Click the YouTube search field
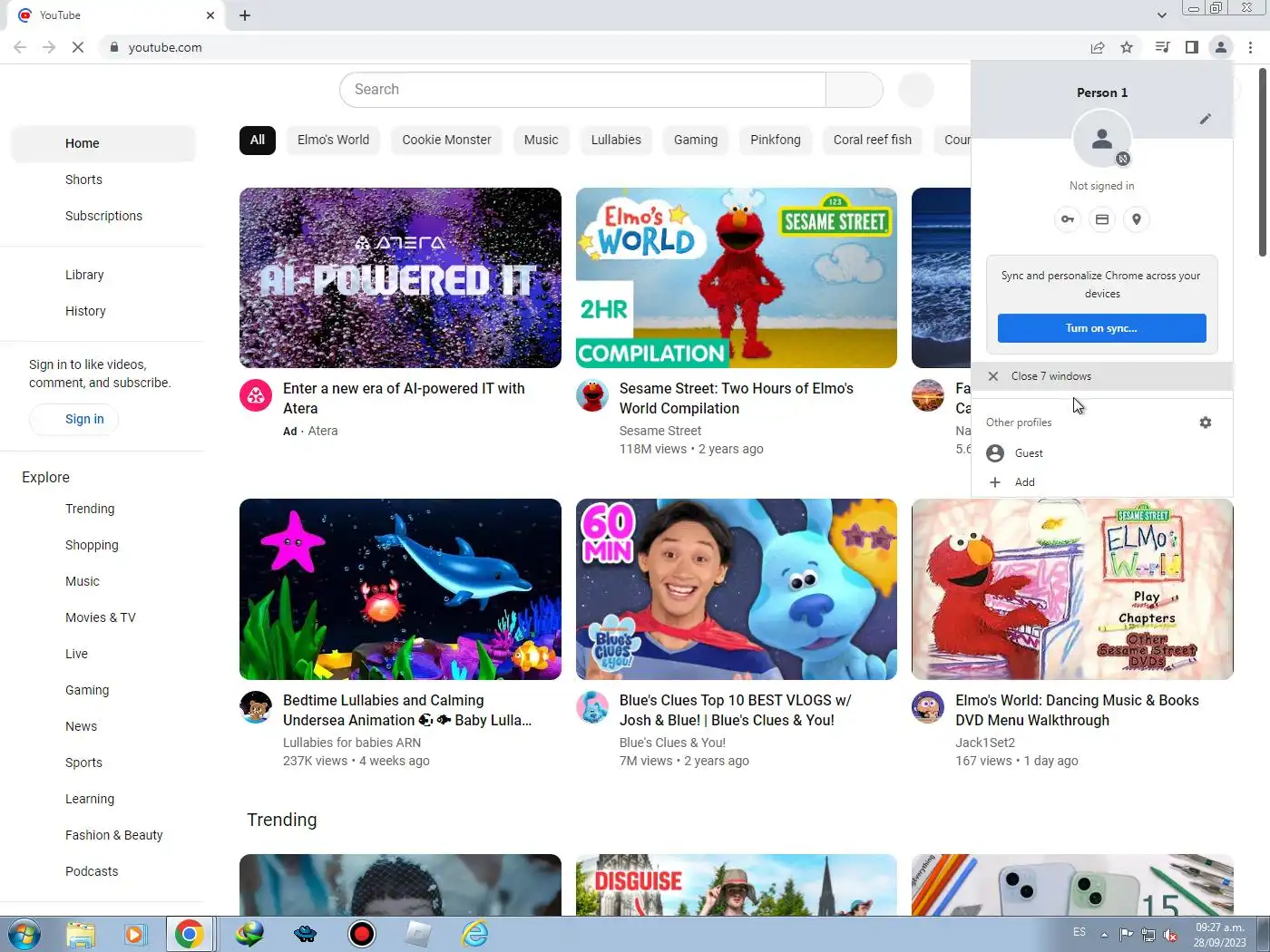This screenshot has height=952, width=1270. click(582, 90)
